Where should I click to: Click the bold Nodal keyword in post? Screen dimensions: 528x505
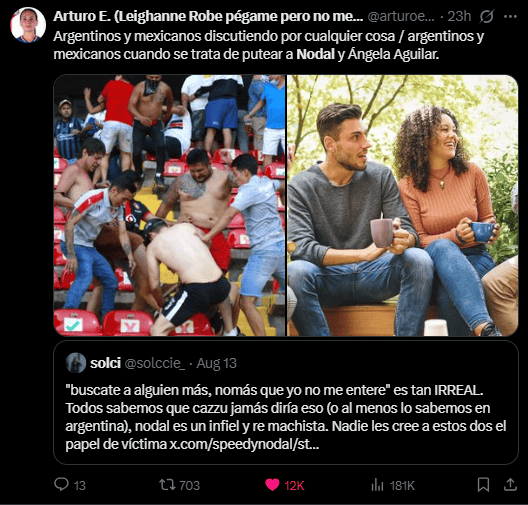pyautogui.click(x=316, y=54)
